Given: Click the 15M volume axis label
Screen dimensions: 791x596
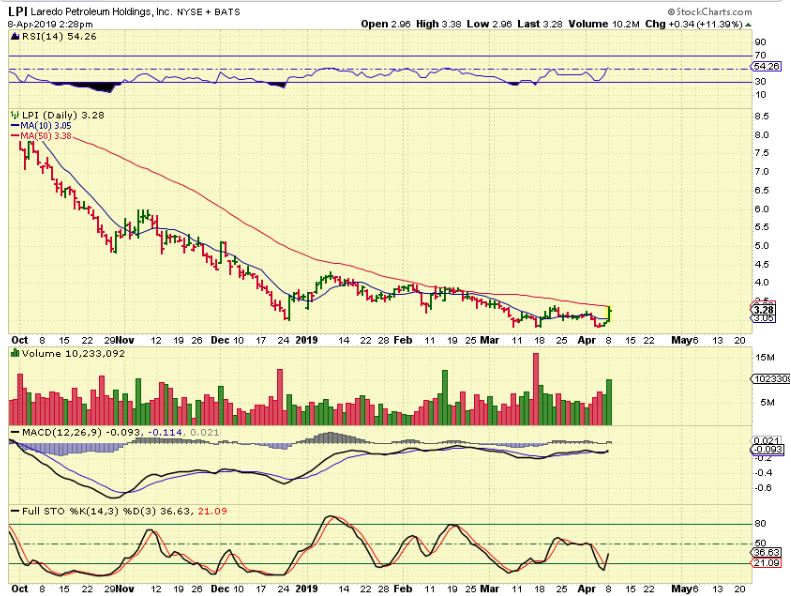Looking at the screenshot, I should [x=765, y=357].
